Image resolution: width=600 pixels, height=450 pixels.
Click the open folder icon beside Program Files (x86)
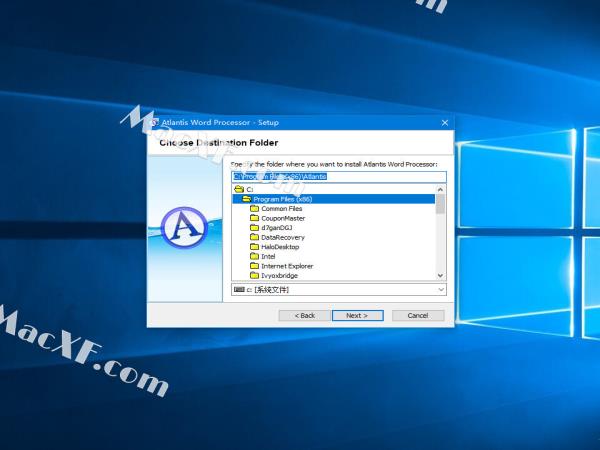[x=247, y=199]
